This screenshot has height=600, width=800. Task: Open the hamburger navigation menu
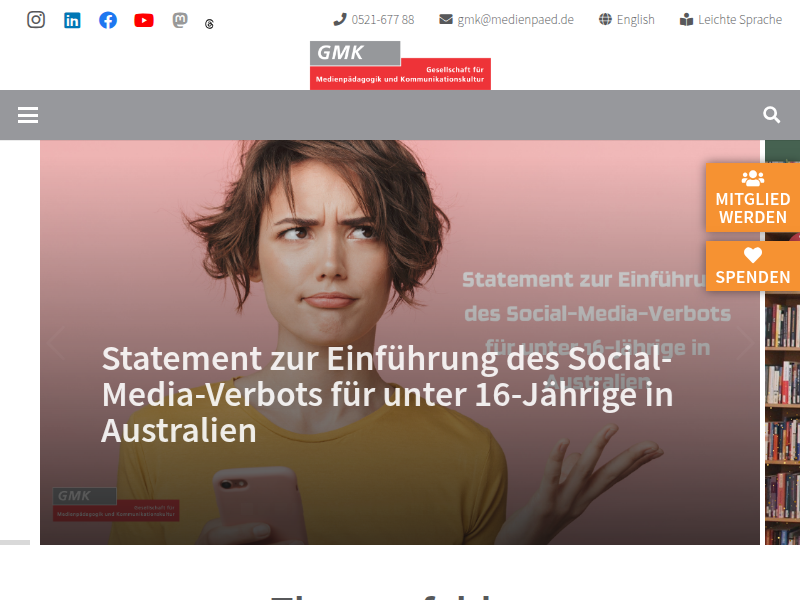click(28, 115)
